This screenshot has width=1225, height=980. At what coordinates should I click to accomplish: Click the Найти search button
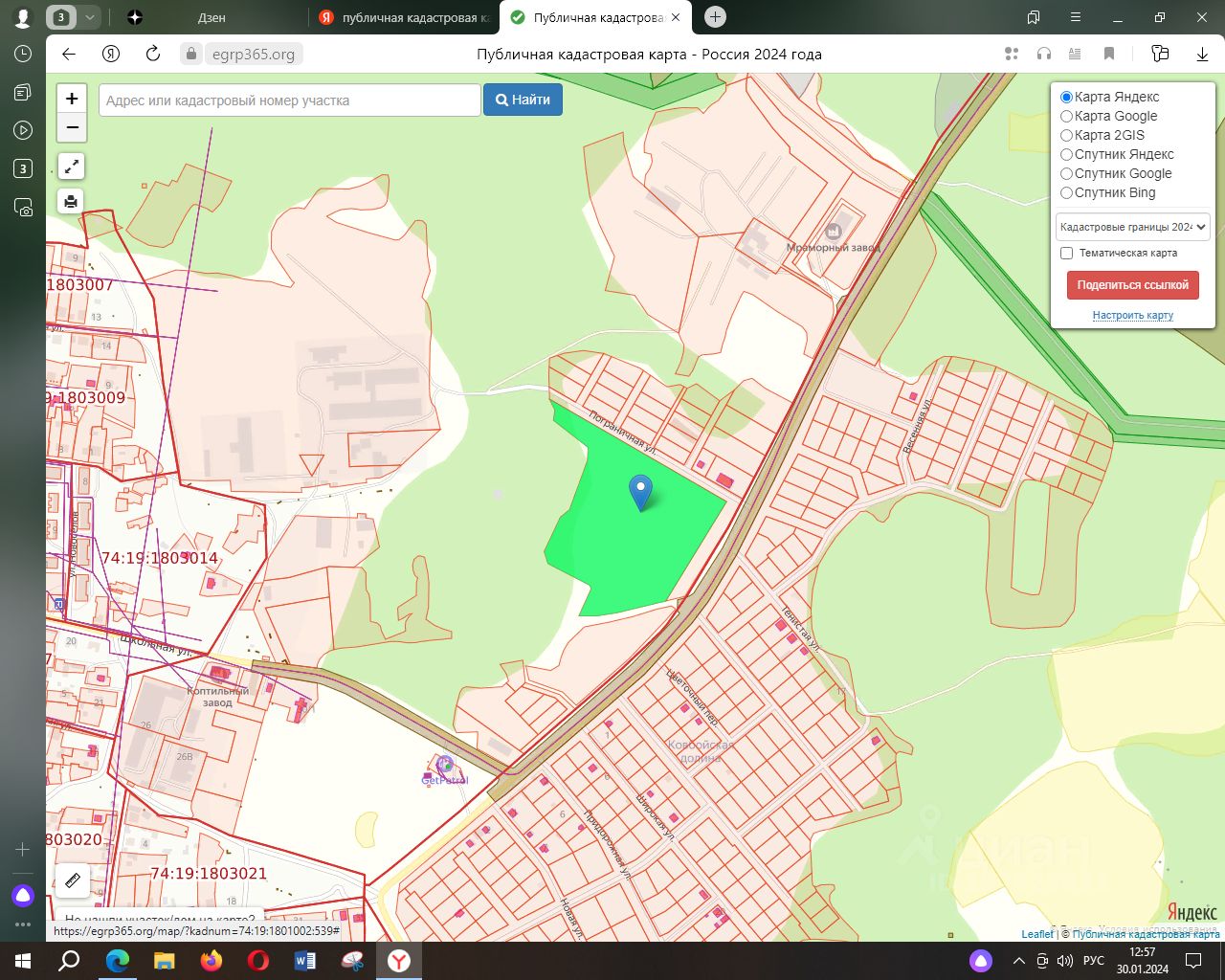click(x=523, y=100)
